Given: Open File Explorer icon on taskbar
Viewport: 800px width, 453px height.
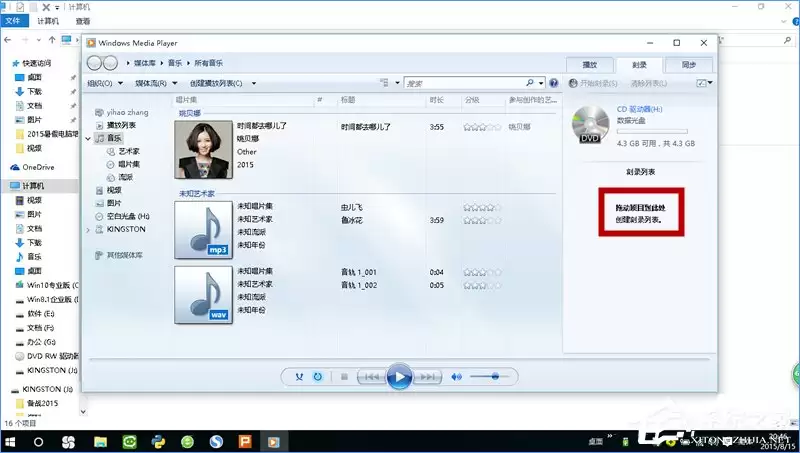Looking at the screenshot, I should coord(100,442).
